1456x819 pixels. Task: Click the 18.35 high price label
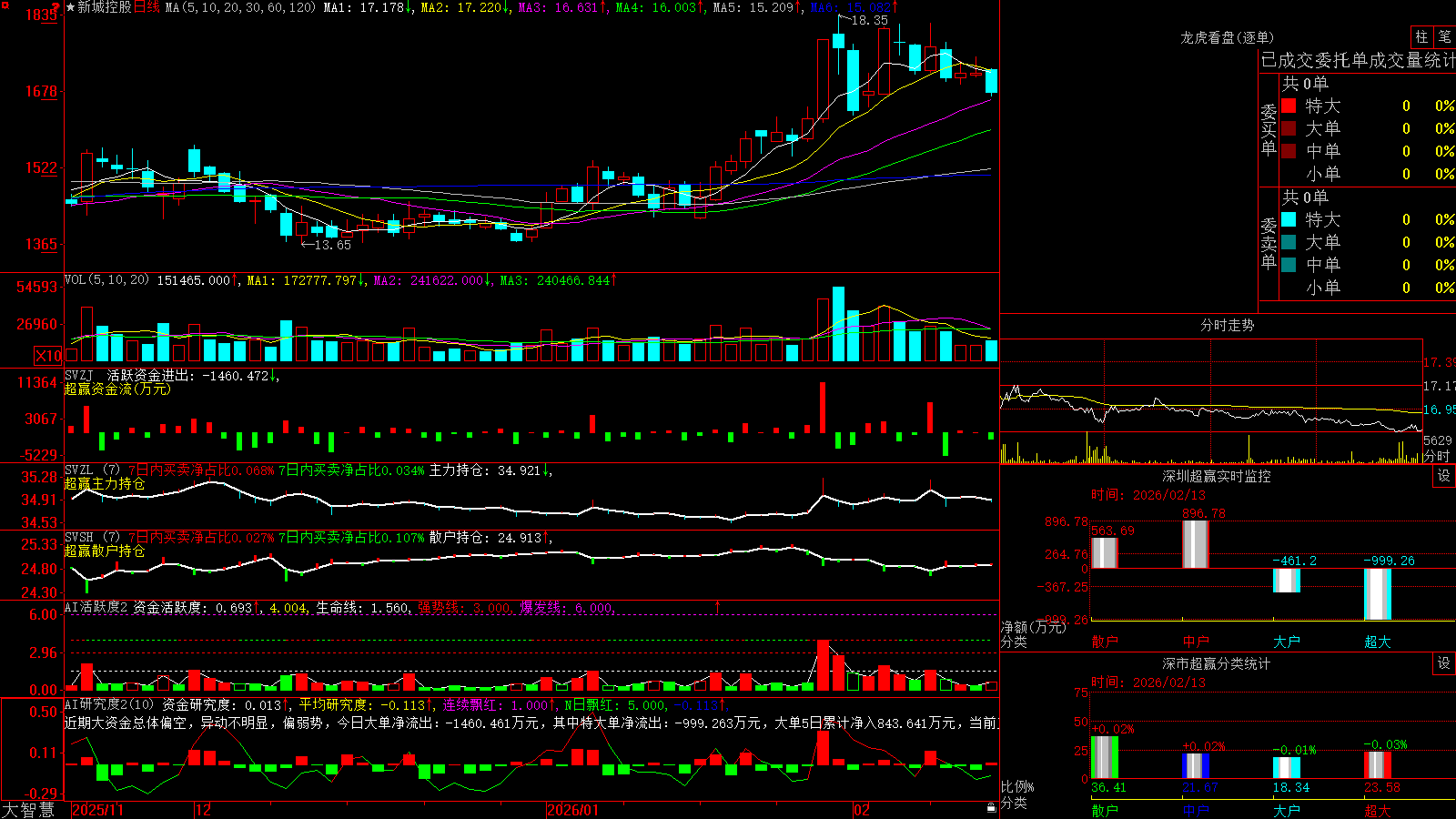point(870,20)
